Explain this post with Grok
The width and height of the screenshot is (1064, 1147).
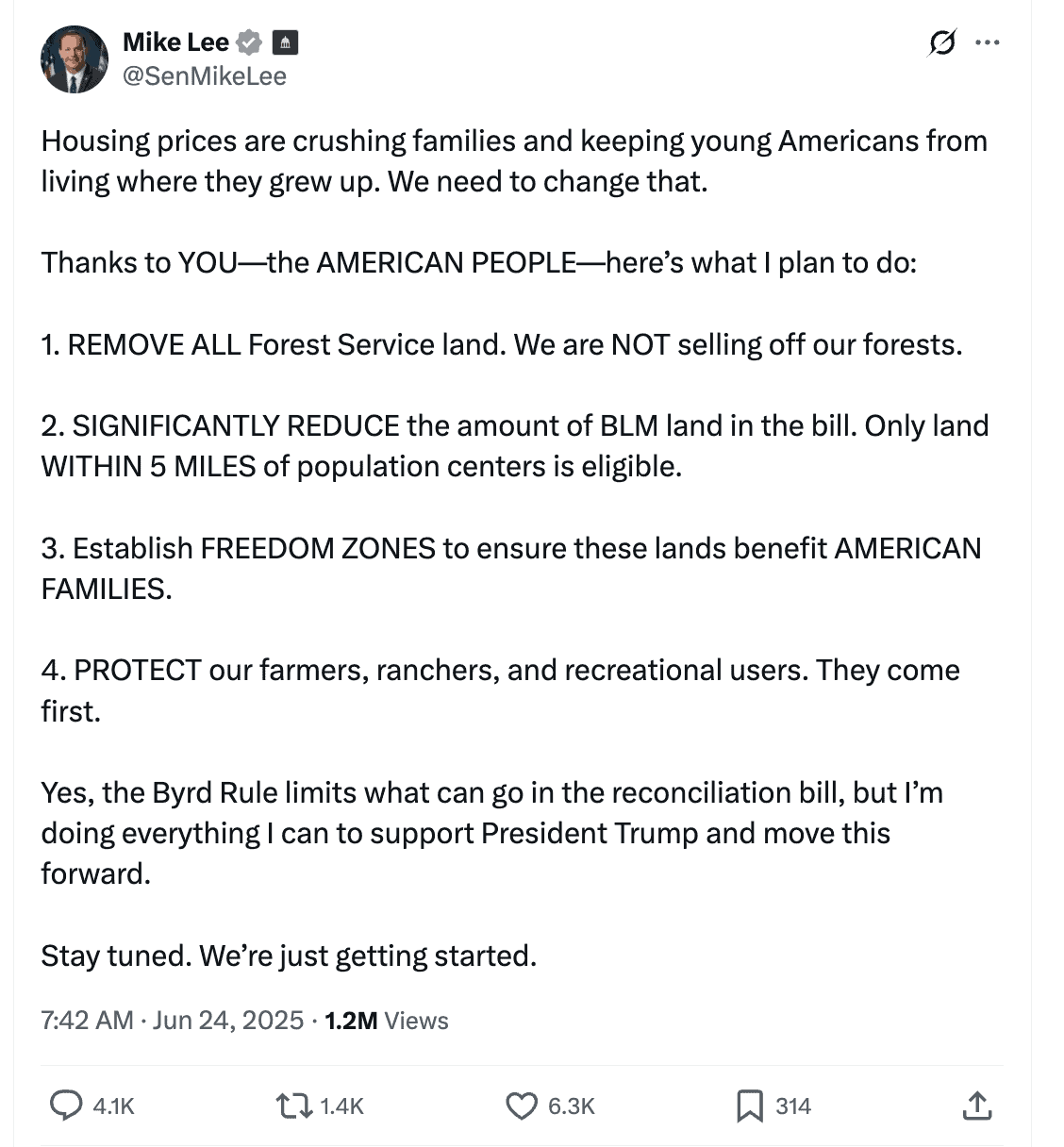coord(941,42)
